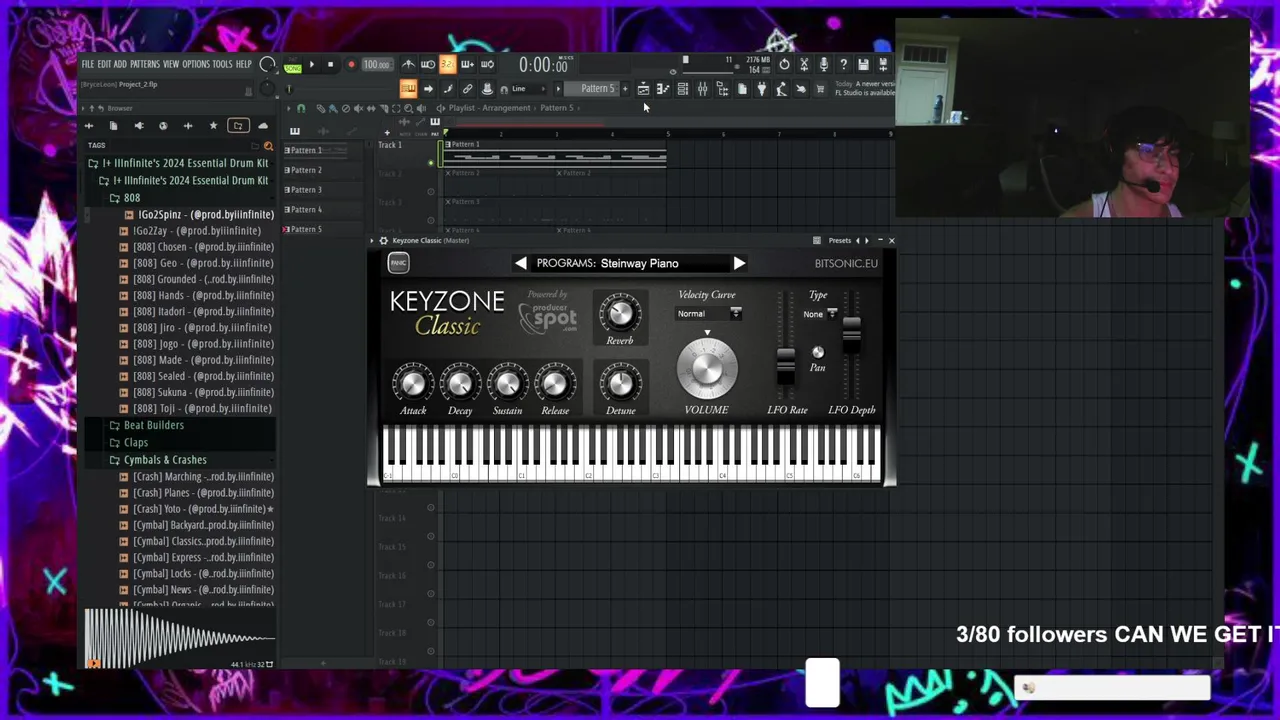
Task: Open the TOOLS menu
Action: pyautogui.click(x=222, y=65)
